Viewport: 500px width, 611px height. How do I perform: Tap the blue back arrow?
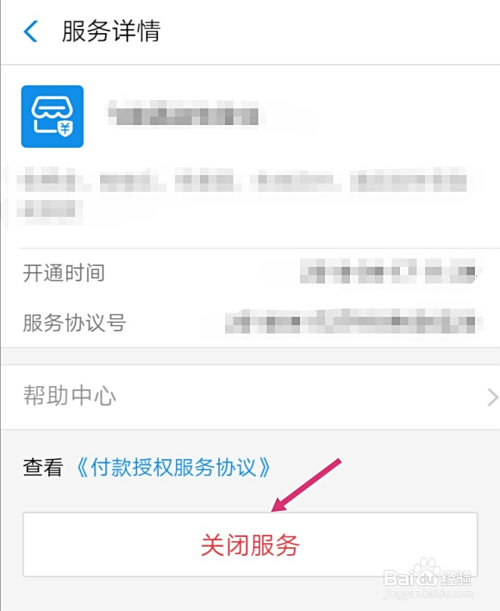click(30, 31)
